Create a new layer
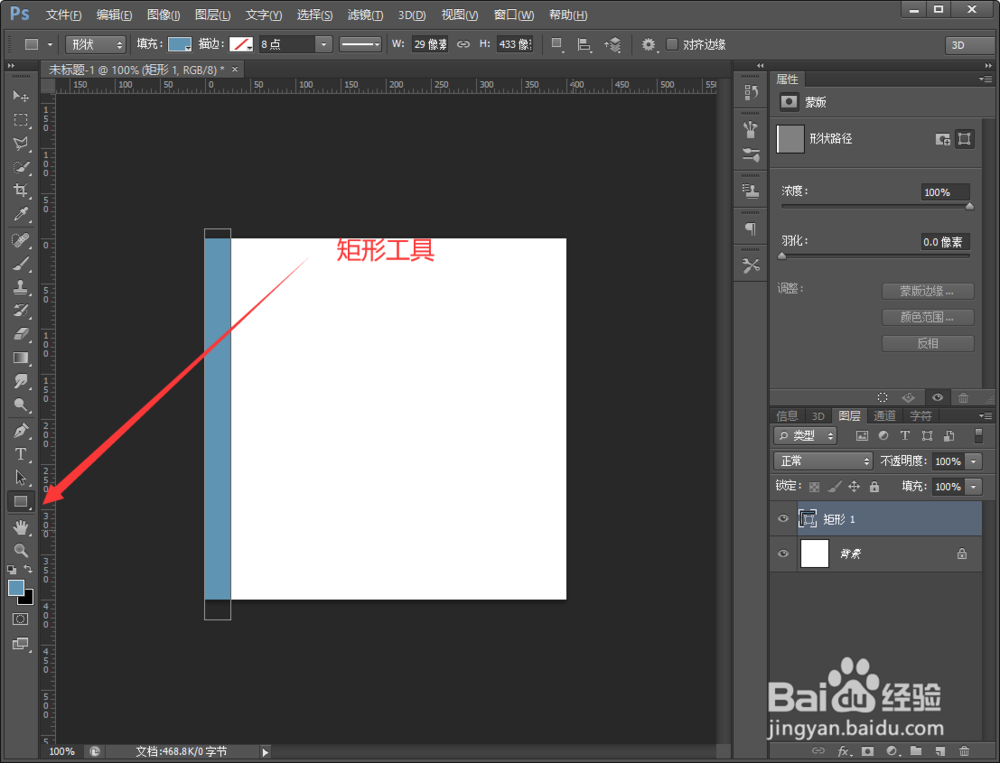The image size is (1000, 763). click(940, 751)
